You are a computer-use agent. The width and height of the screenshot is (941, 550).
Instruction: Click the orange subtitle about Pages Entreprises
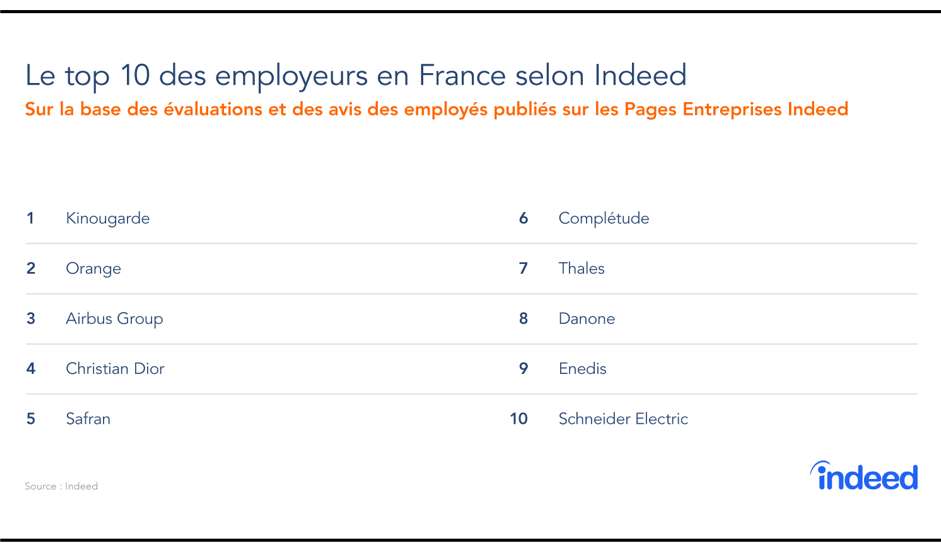(x=436, y=110)
